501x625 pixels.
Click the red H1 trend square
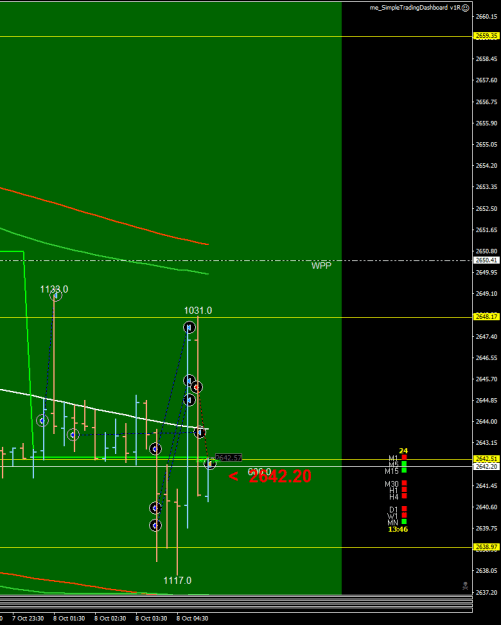click(404, 489)
